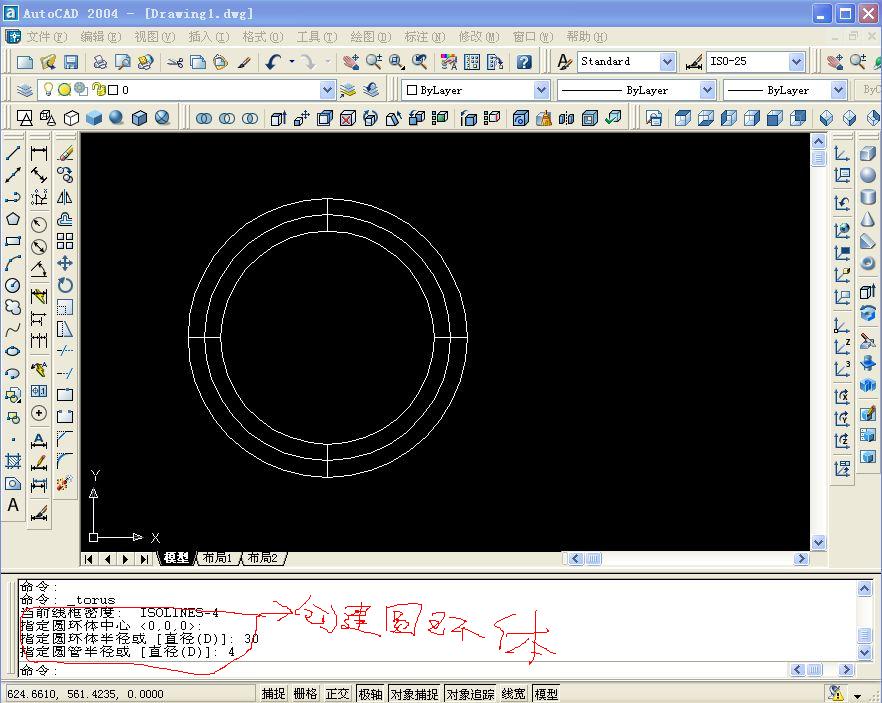Open the Layer Properties Manager icon
This screenshot has width=882, height=703.
click(x=25, y=90)
